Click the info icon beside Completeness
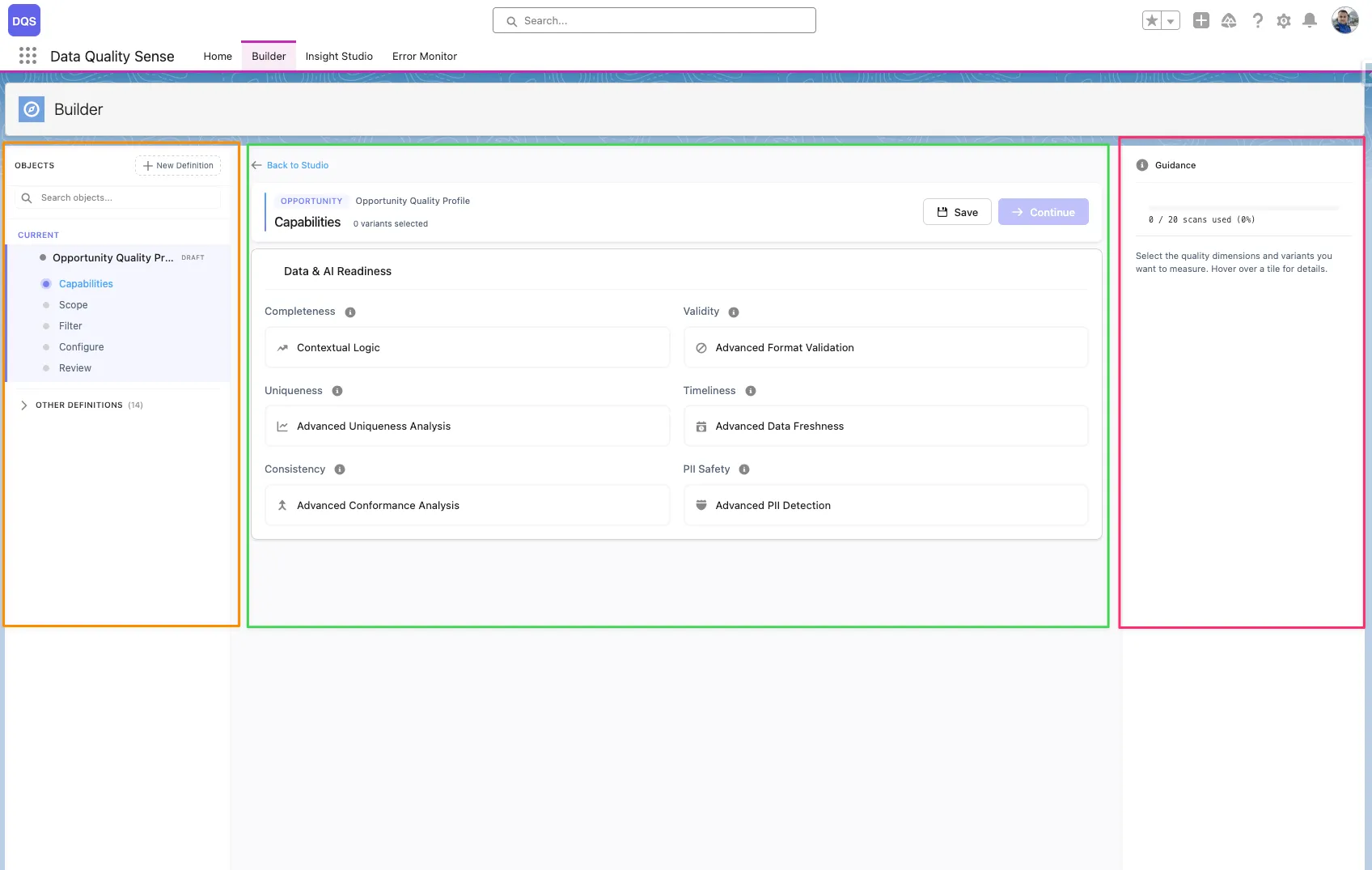The image size is (1372, 870). coord(349,312)
